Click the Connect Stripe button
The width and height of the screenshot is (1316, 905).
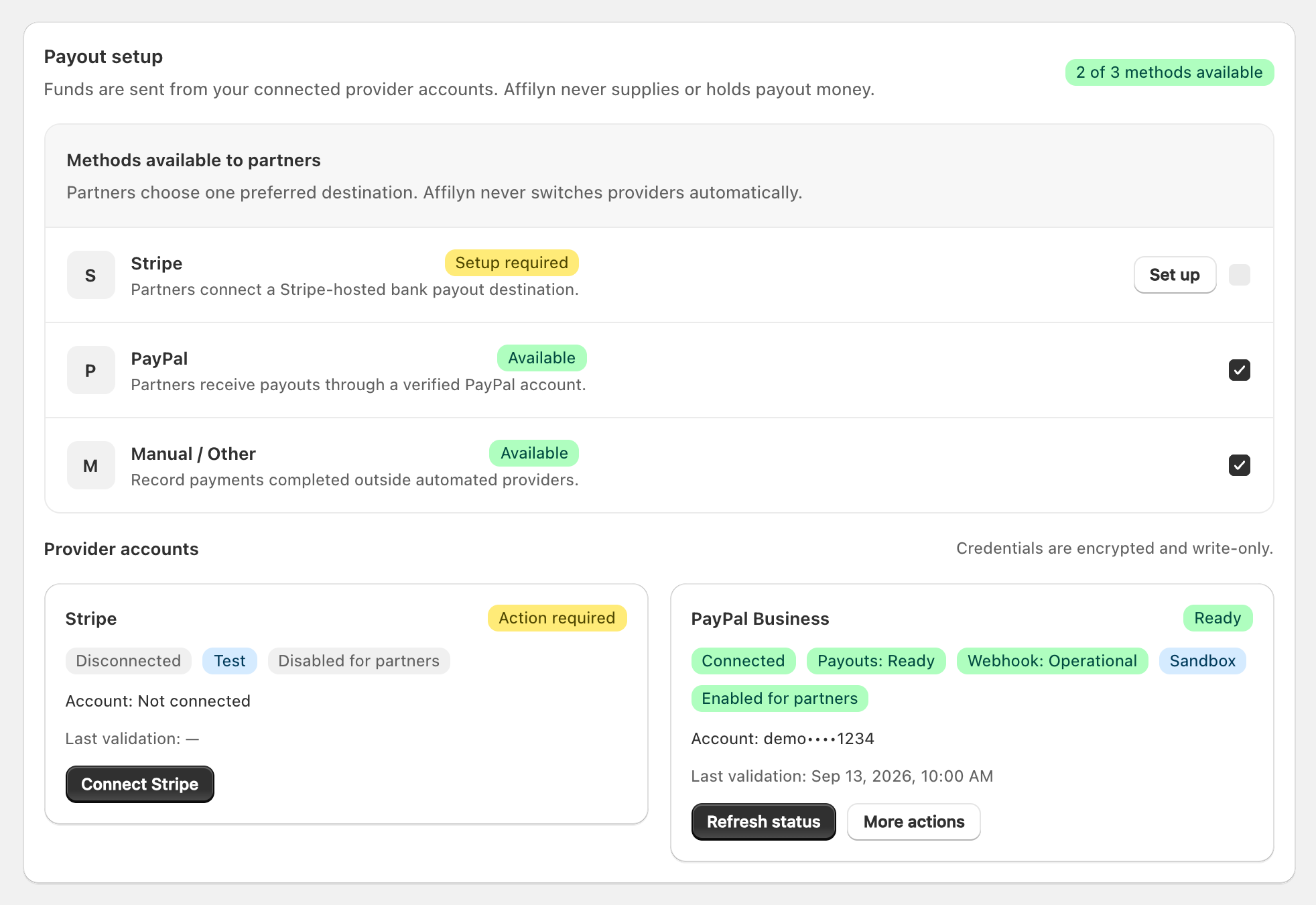point(140,784)
